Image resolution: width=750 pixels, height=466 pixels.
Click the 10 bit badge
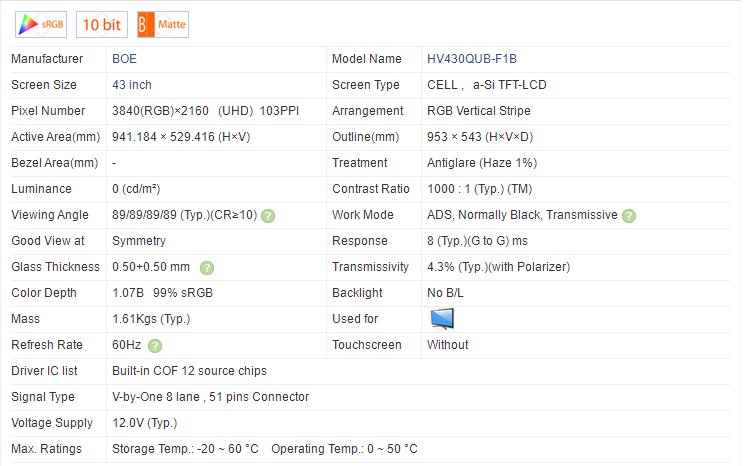click(x=103, y=23)
